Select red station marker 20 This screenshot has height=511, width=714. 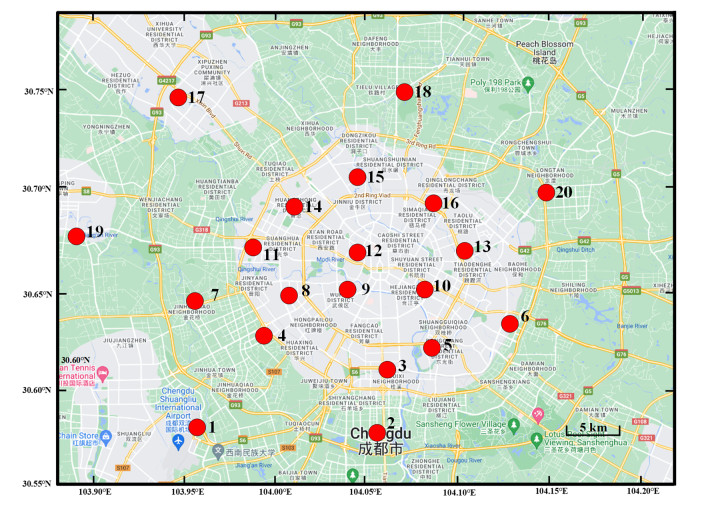(x=546, y=192)
